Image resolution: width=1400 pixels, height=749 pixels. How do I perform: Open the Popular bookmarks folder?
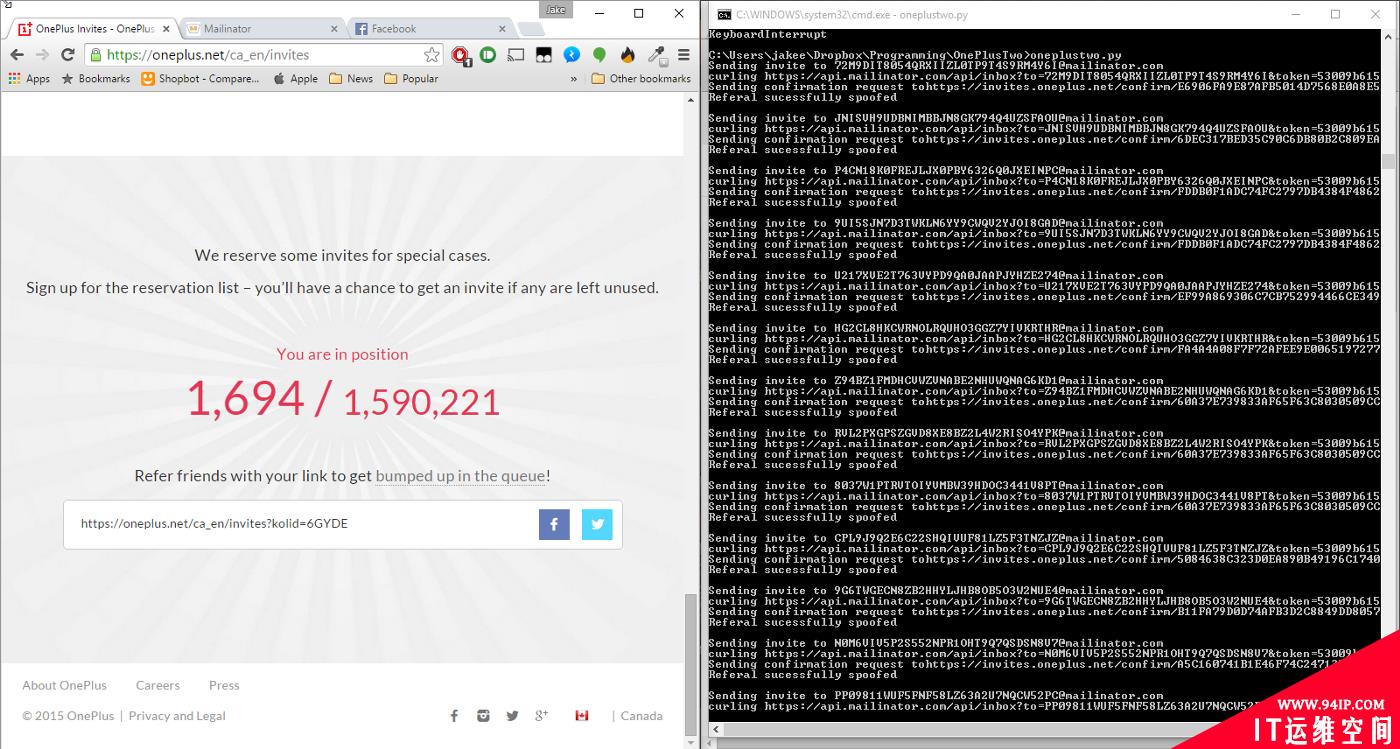click(x=411, y=79)
